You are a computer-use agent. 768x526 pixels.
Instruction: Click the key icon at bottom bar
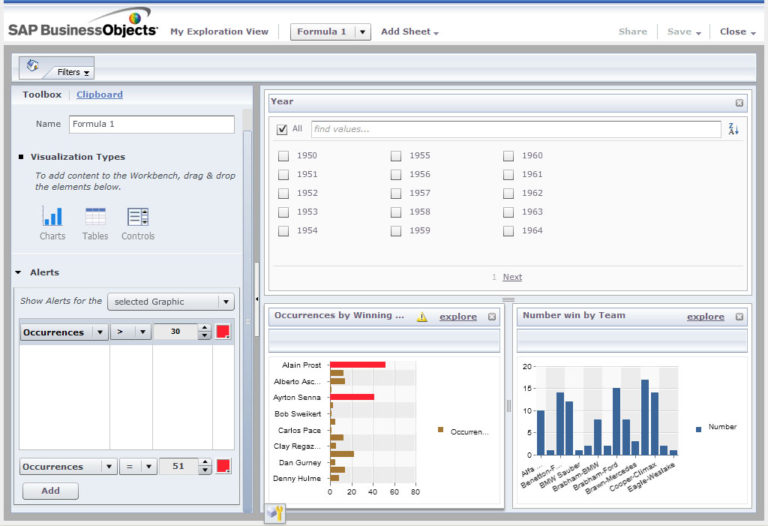pyautogui.click(x=273, y=513)
